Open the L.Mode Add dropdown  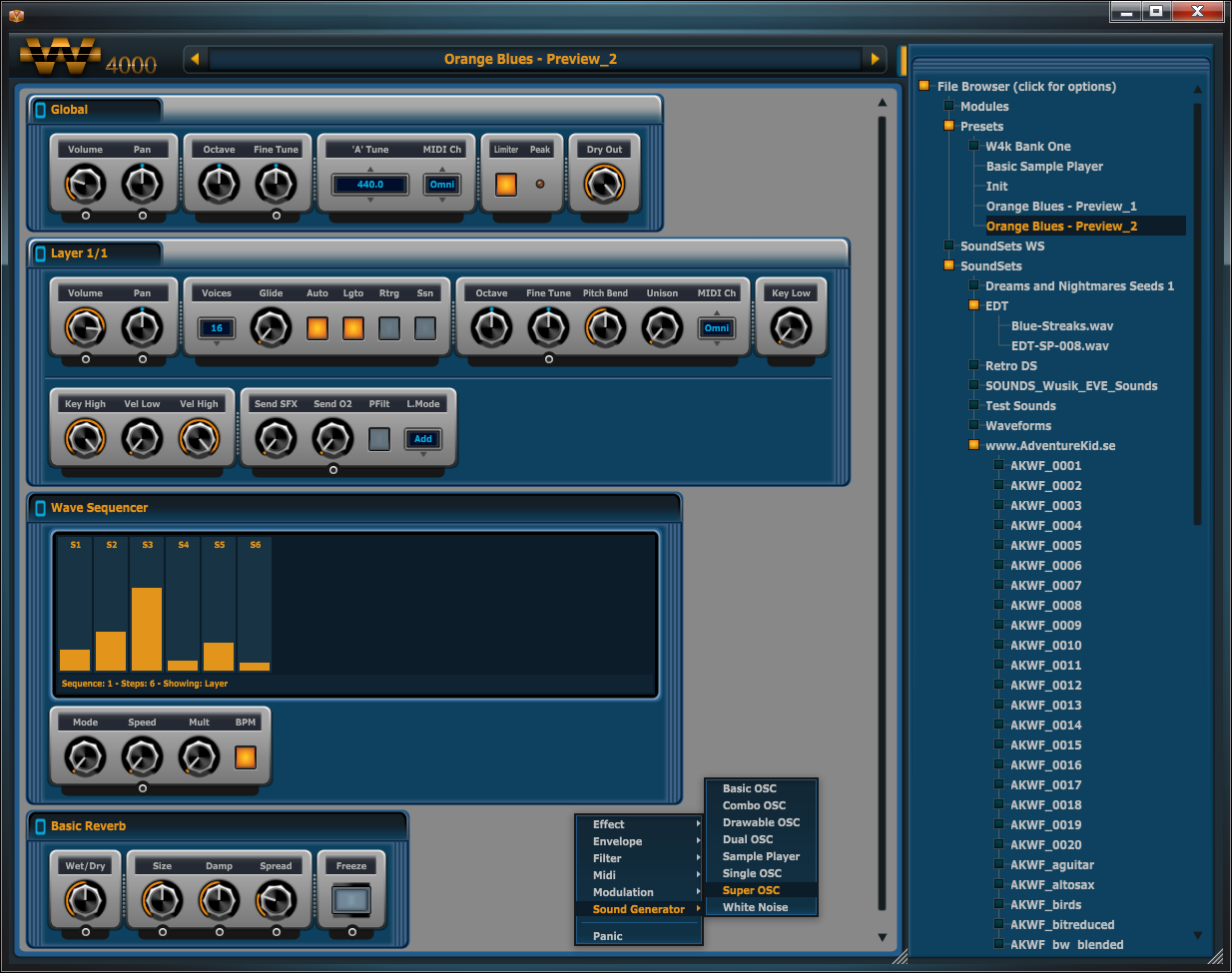coord(423,439)
